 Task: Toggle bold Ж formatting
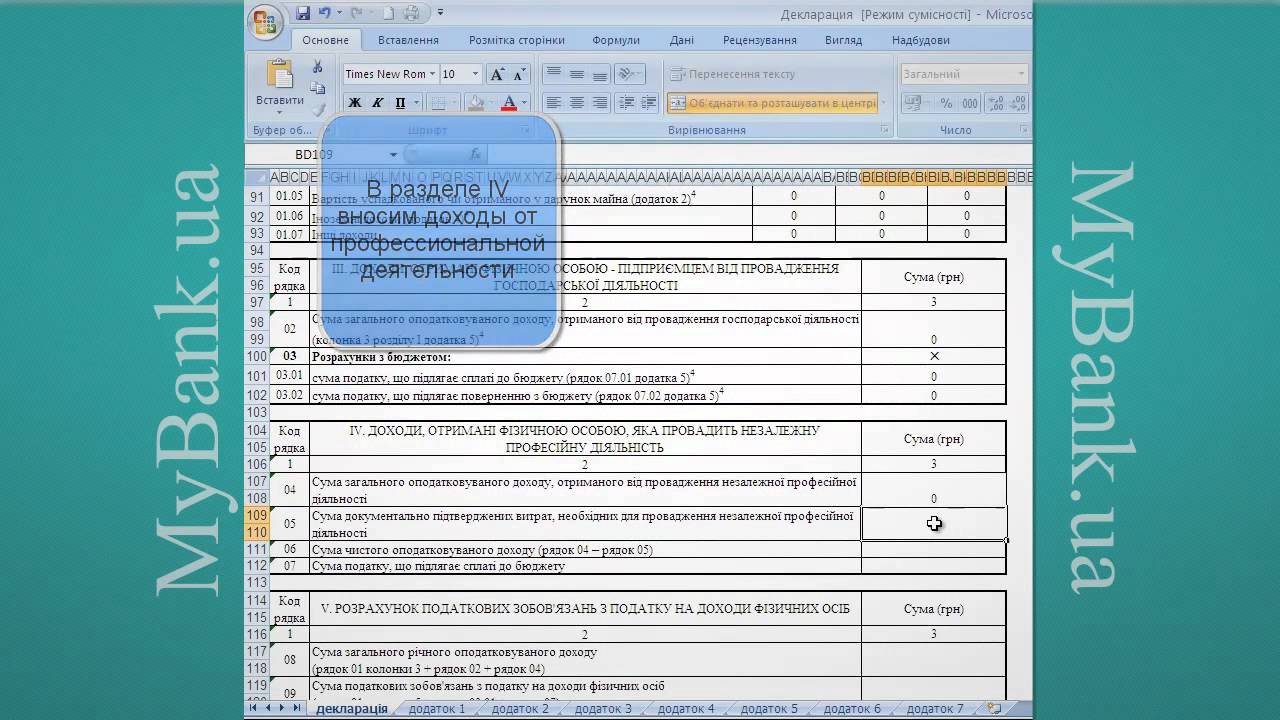(x=355, y=102)
